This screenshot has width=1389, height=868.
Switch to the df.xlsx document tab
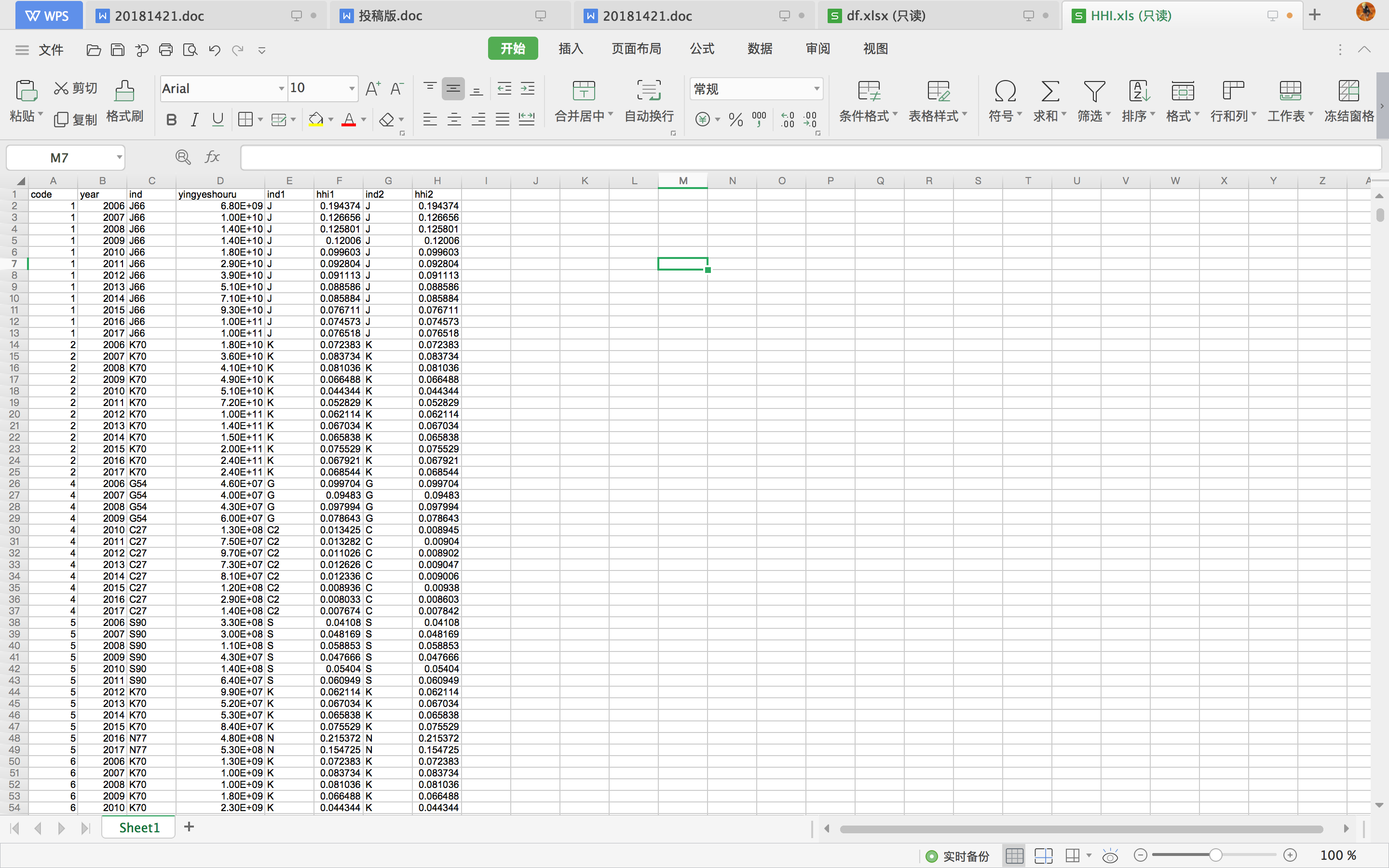coord(885,15)
